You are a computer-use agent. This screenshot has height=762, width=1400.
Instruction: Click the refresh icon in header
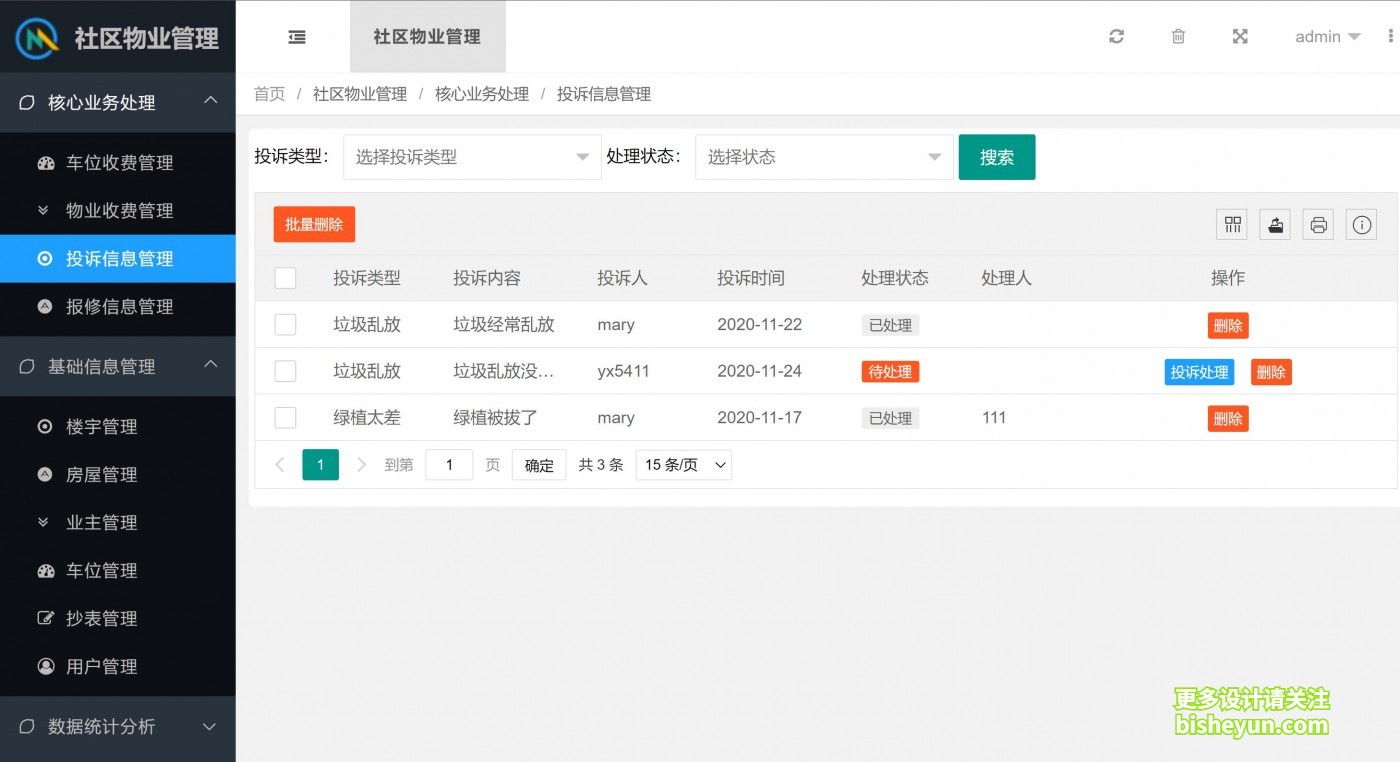point(1116,37)
